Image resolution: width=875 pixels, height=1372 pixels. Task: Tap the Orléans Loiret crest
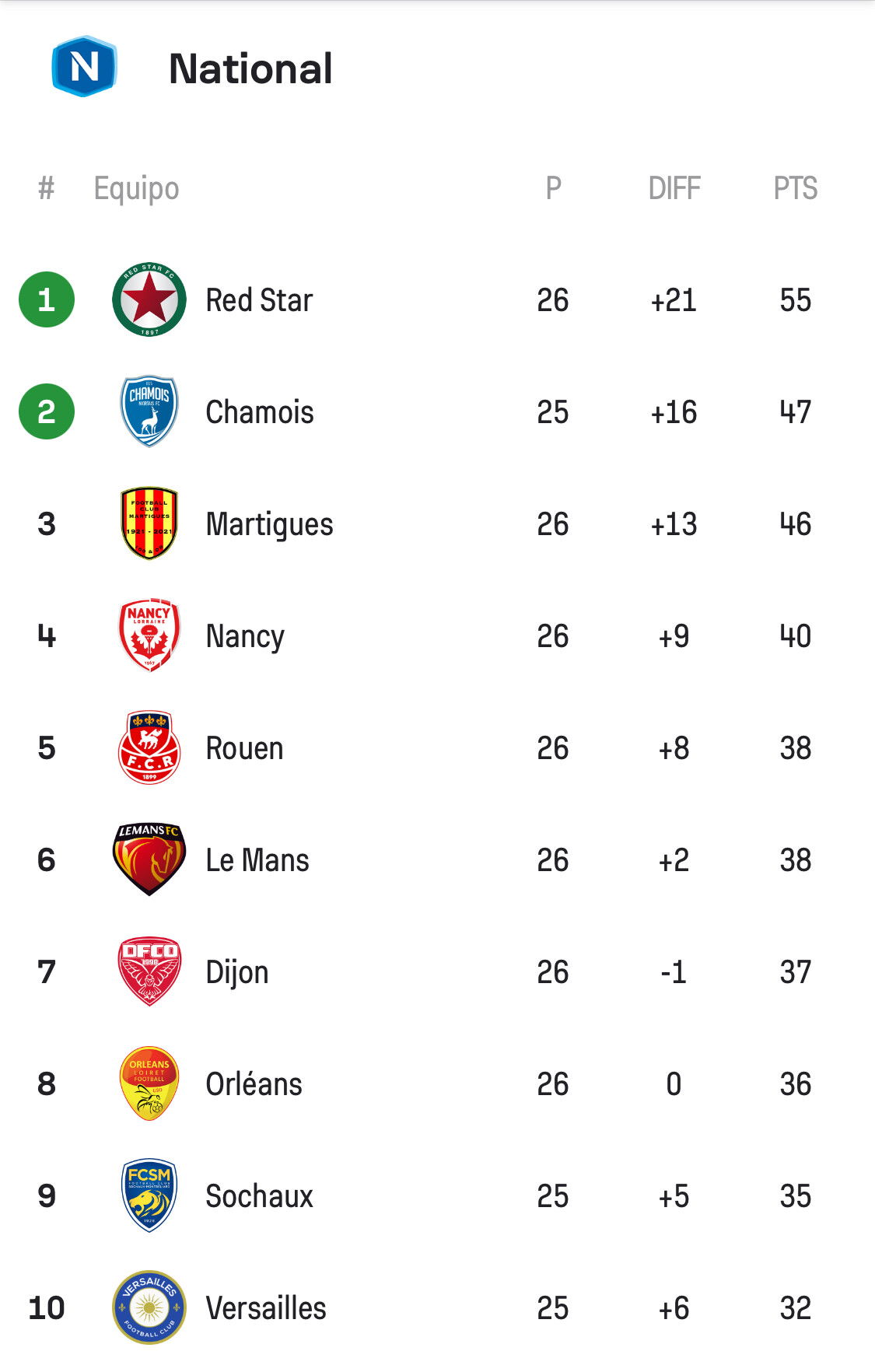(x=149, y=1083)
